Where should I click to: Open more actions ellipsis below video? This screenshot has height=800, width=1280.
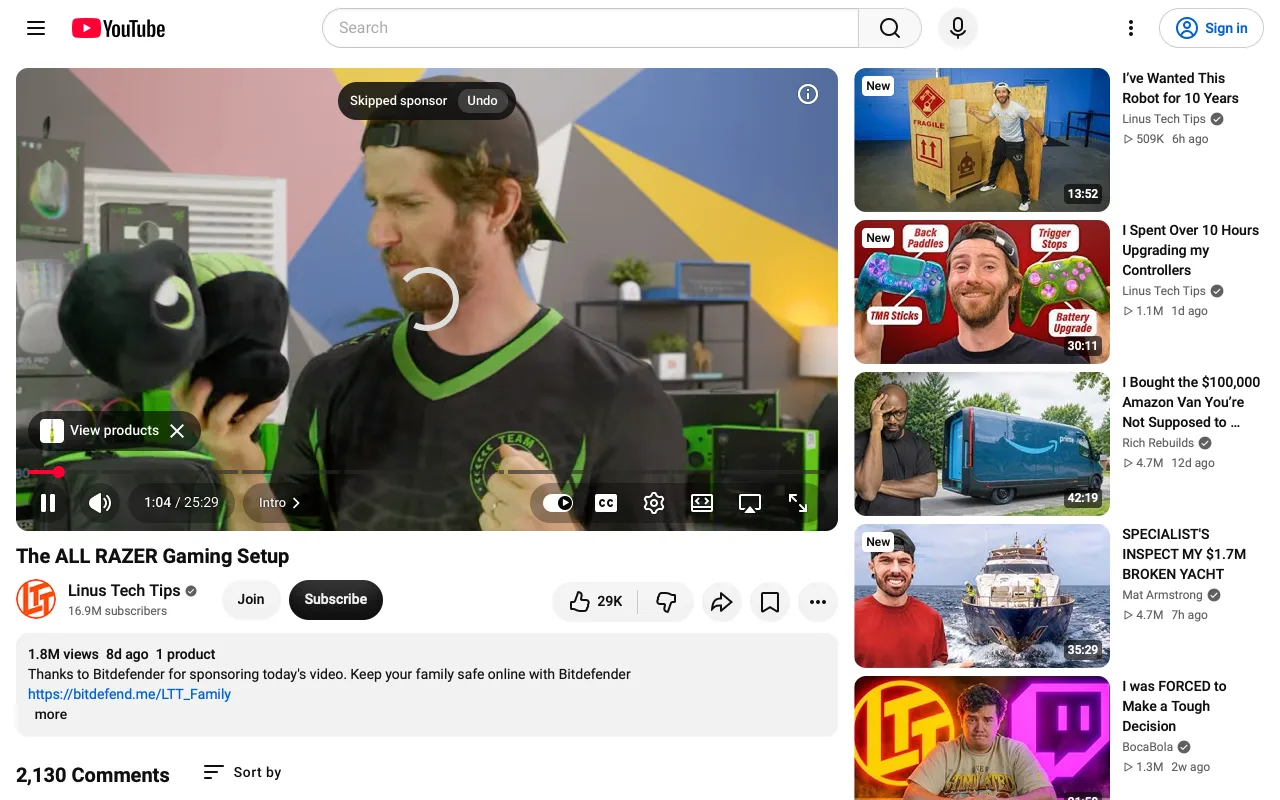point(818,601)
